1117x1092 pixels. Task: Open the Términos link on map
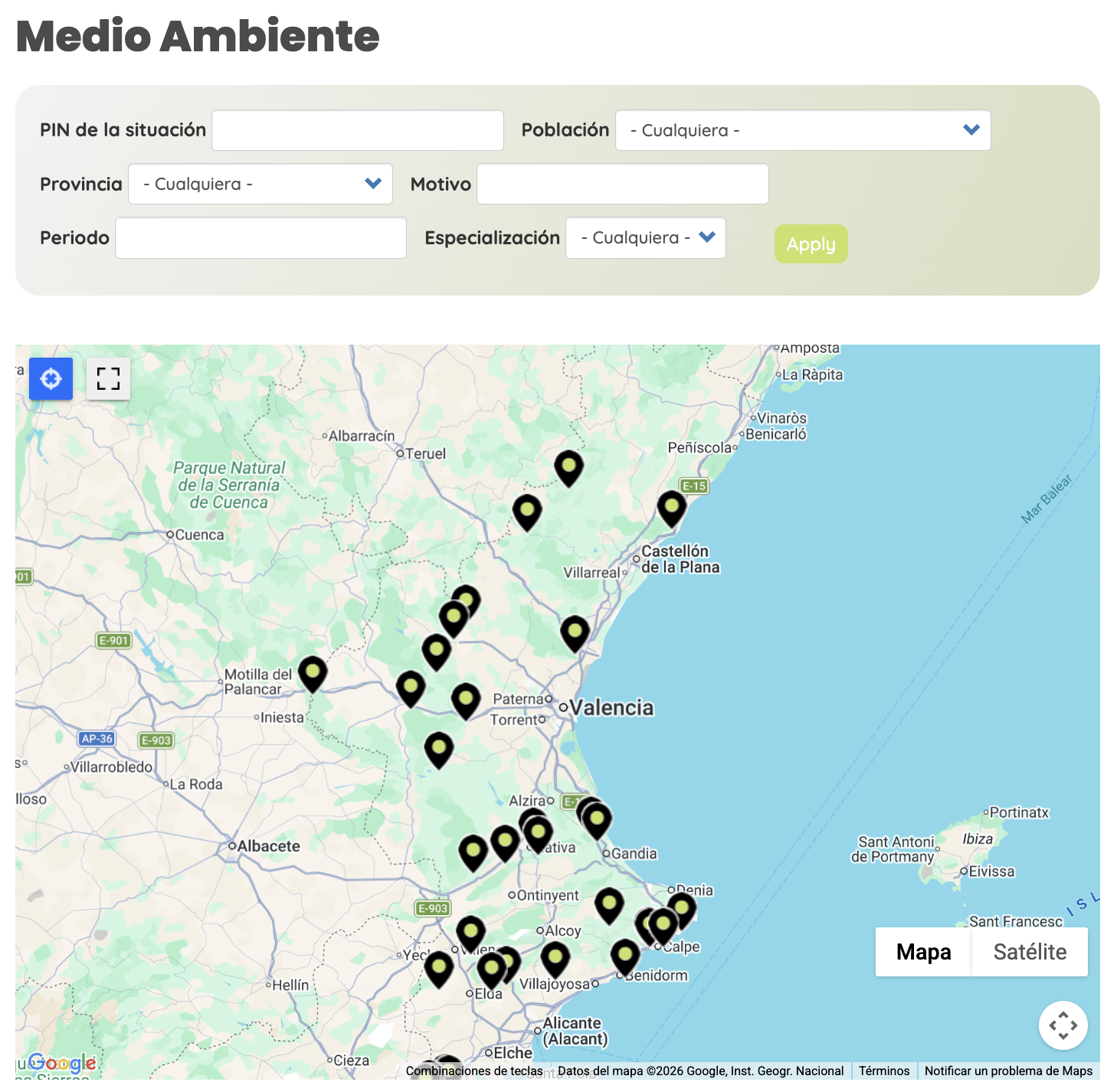[x=883, y=1071]
